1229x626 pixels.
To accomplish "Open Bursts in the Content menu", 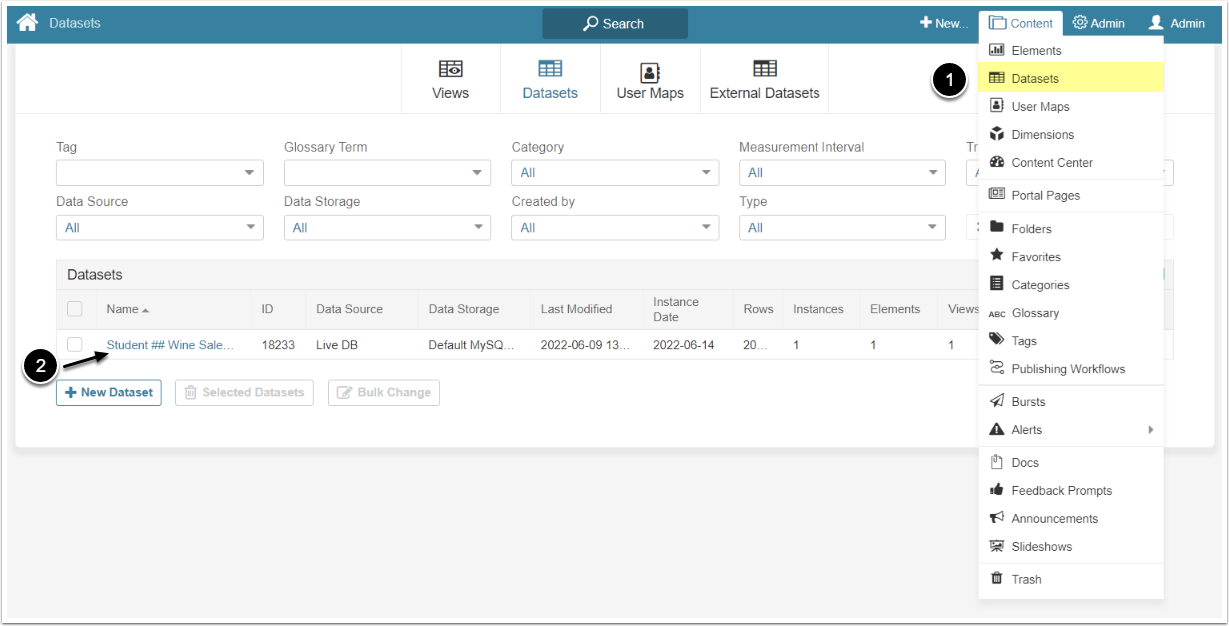I will click(1028, 402).
